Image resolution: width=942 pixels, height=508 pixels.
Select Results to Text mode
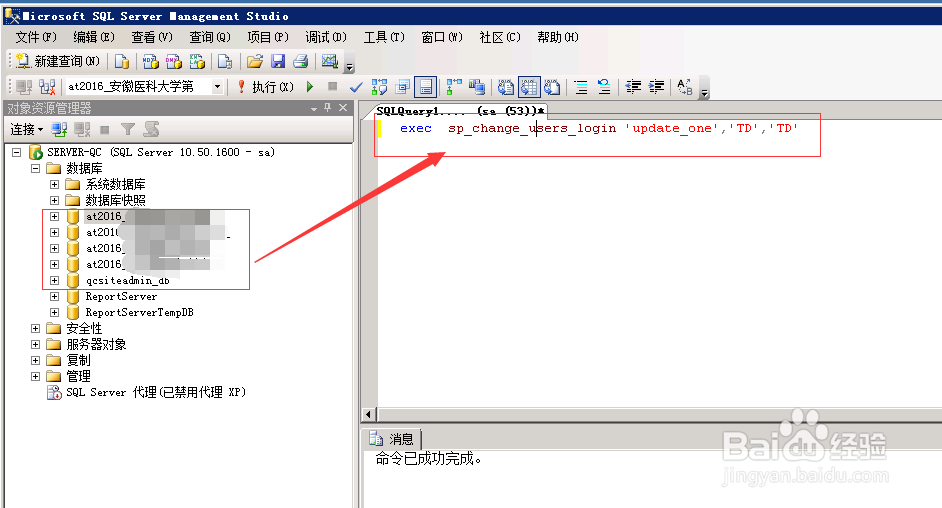click(x=506, y=87)
